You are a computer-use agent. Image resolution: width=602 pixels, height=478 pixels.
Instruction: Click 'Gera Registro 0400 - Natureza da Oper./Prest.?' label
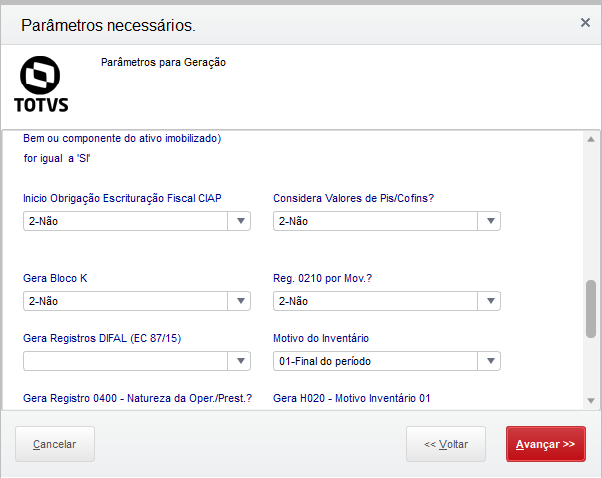click(x=137, y=398)
